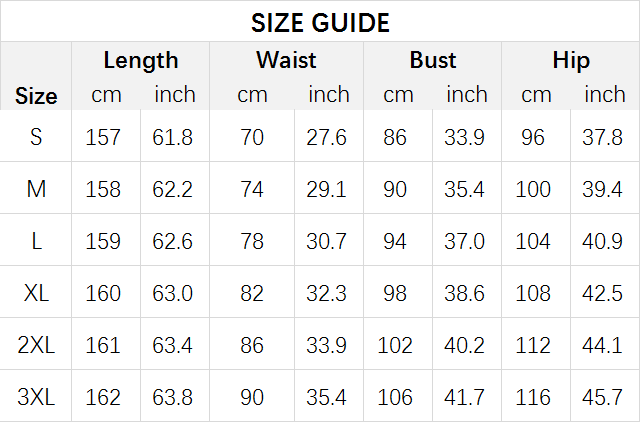641x423 pixels.
Task: Select the Waist column header
Action: [x=286, y=60]
